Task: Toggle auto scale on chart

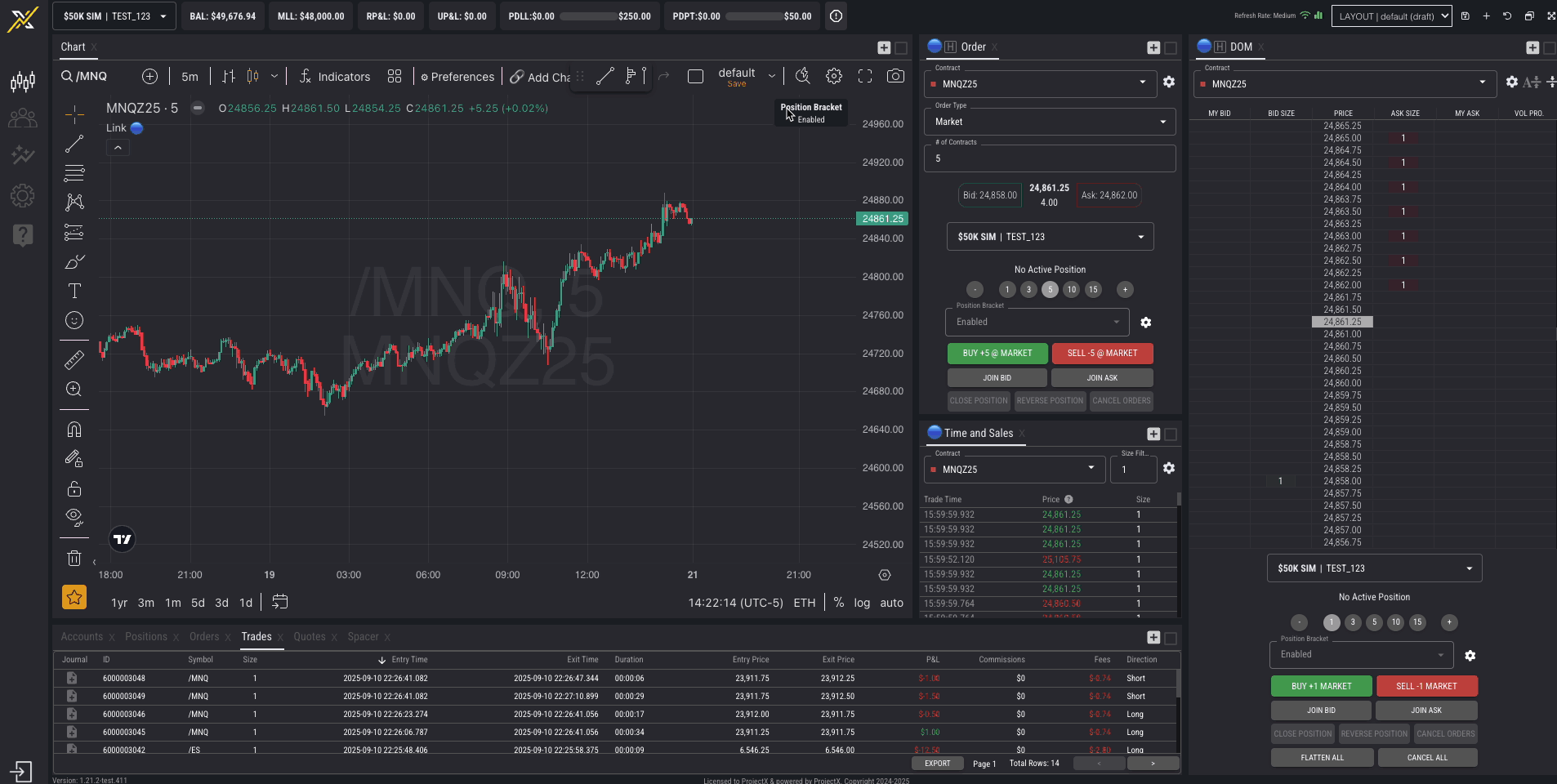Action: pyautogui.click(x=891, y=603)
